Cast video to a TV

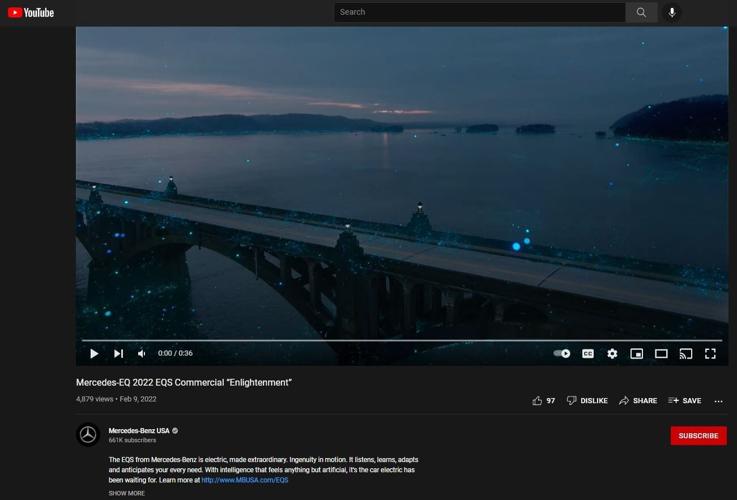(x=686, y=353)
